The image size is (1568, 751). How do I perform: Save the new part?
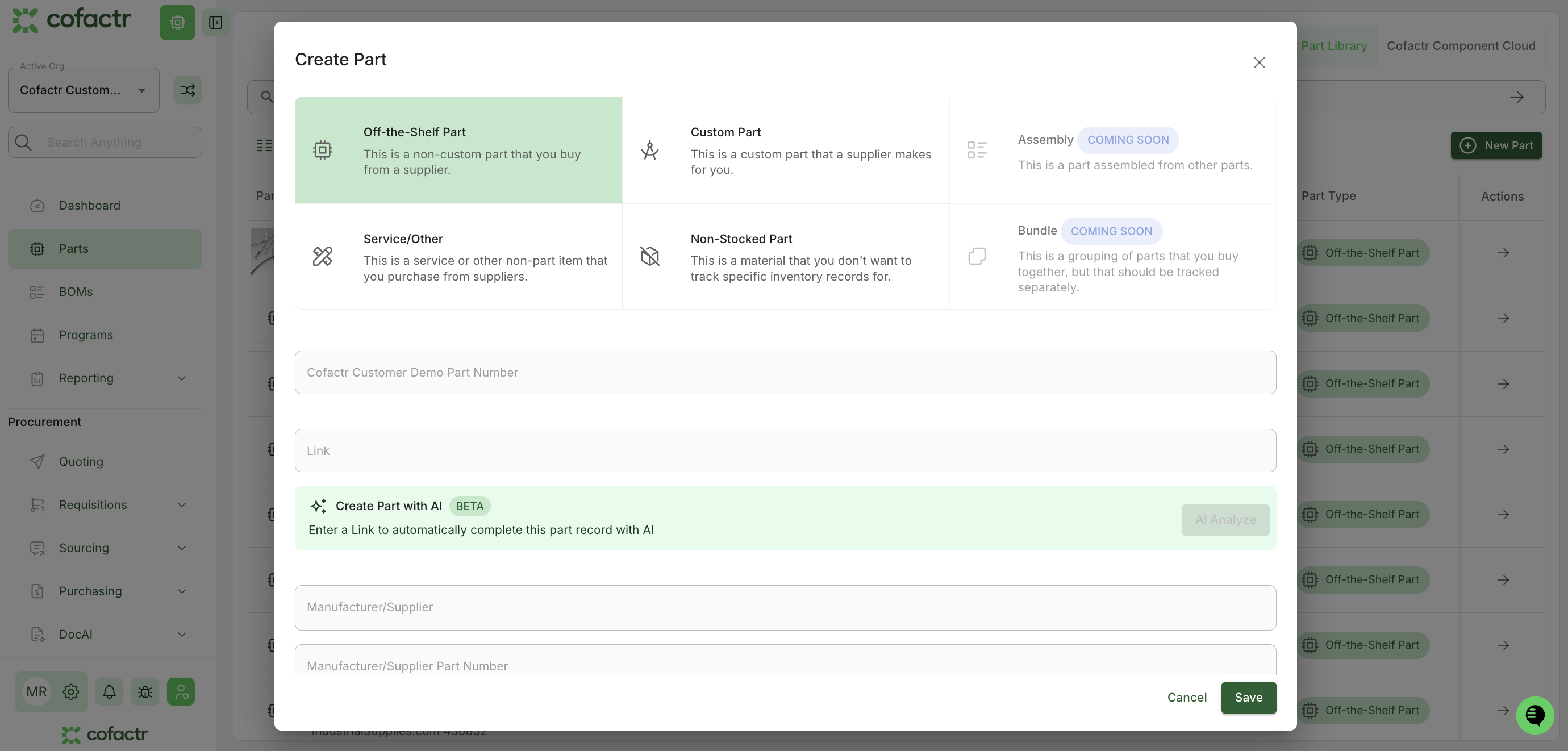[x=1249, y=698]
